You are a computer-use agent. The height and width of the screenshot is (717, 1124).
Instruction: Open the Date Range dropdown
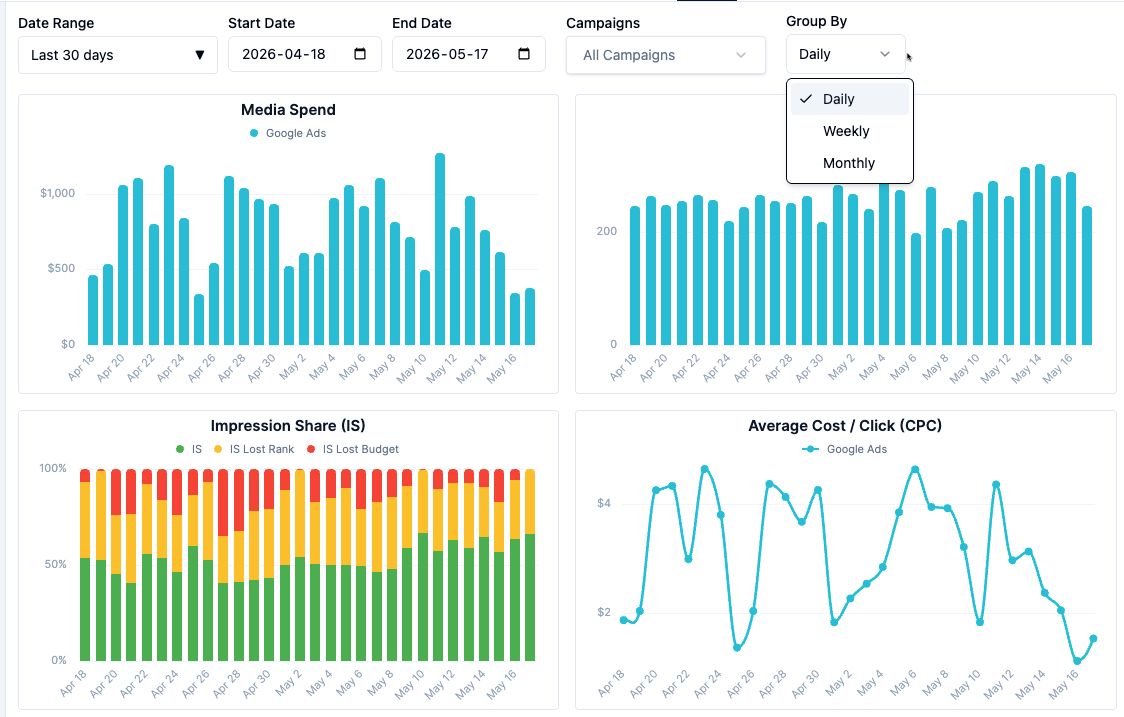point(118,55)
